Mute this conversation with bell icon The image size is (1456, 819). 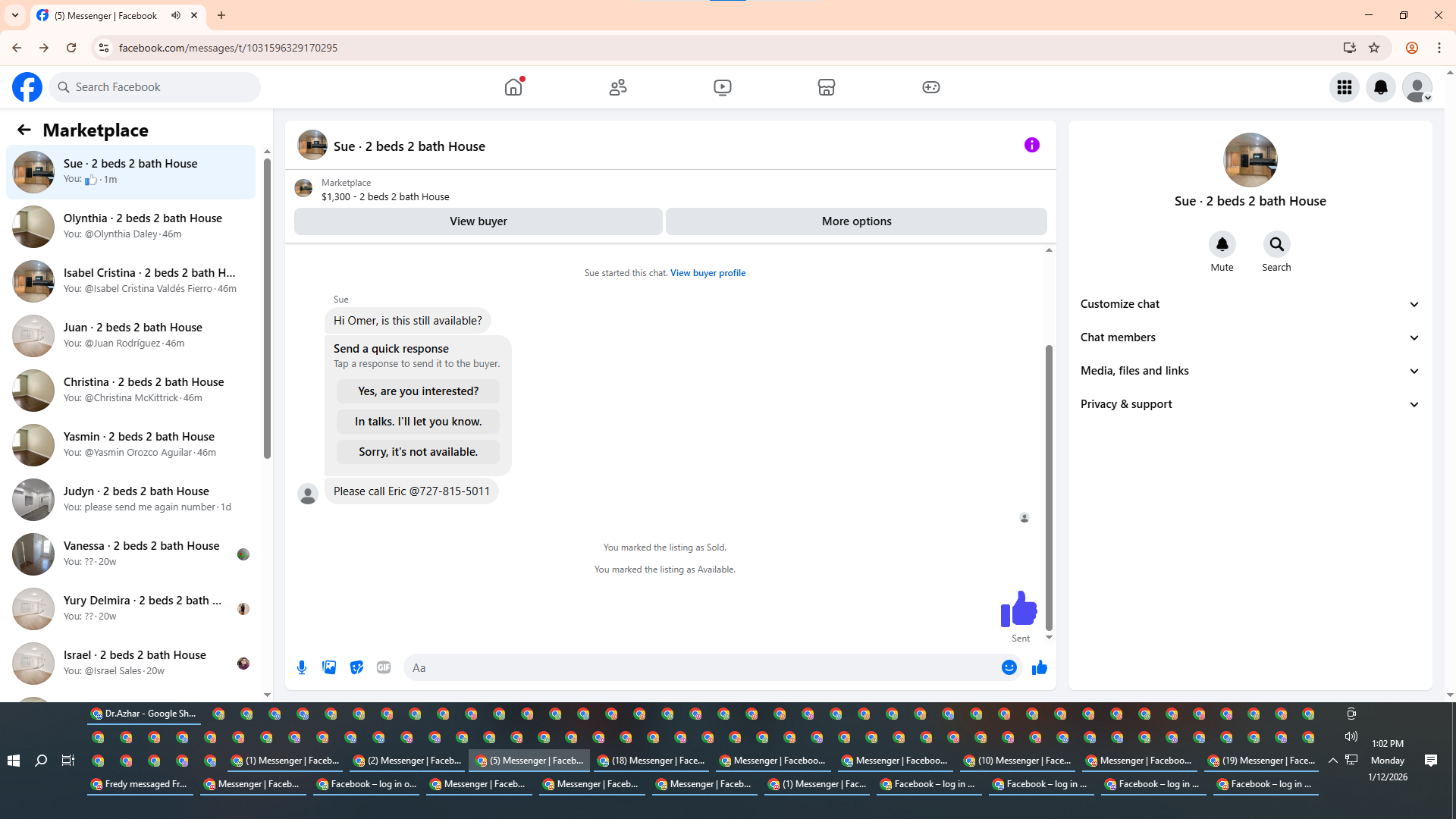point(1222,245)
